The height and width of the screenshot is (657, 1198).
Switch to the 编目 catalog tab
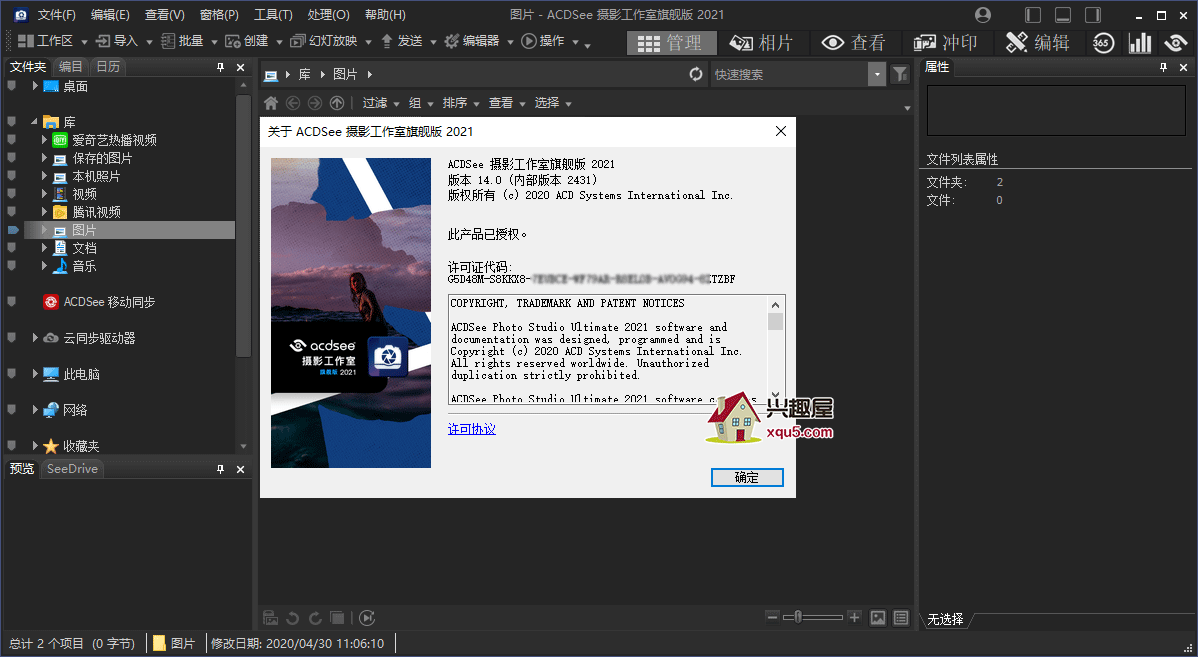70,66
